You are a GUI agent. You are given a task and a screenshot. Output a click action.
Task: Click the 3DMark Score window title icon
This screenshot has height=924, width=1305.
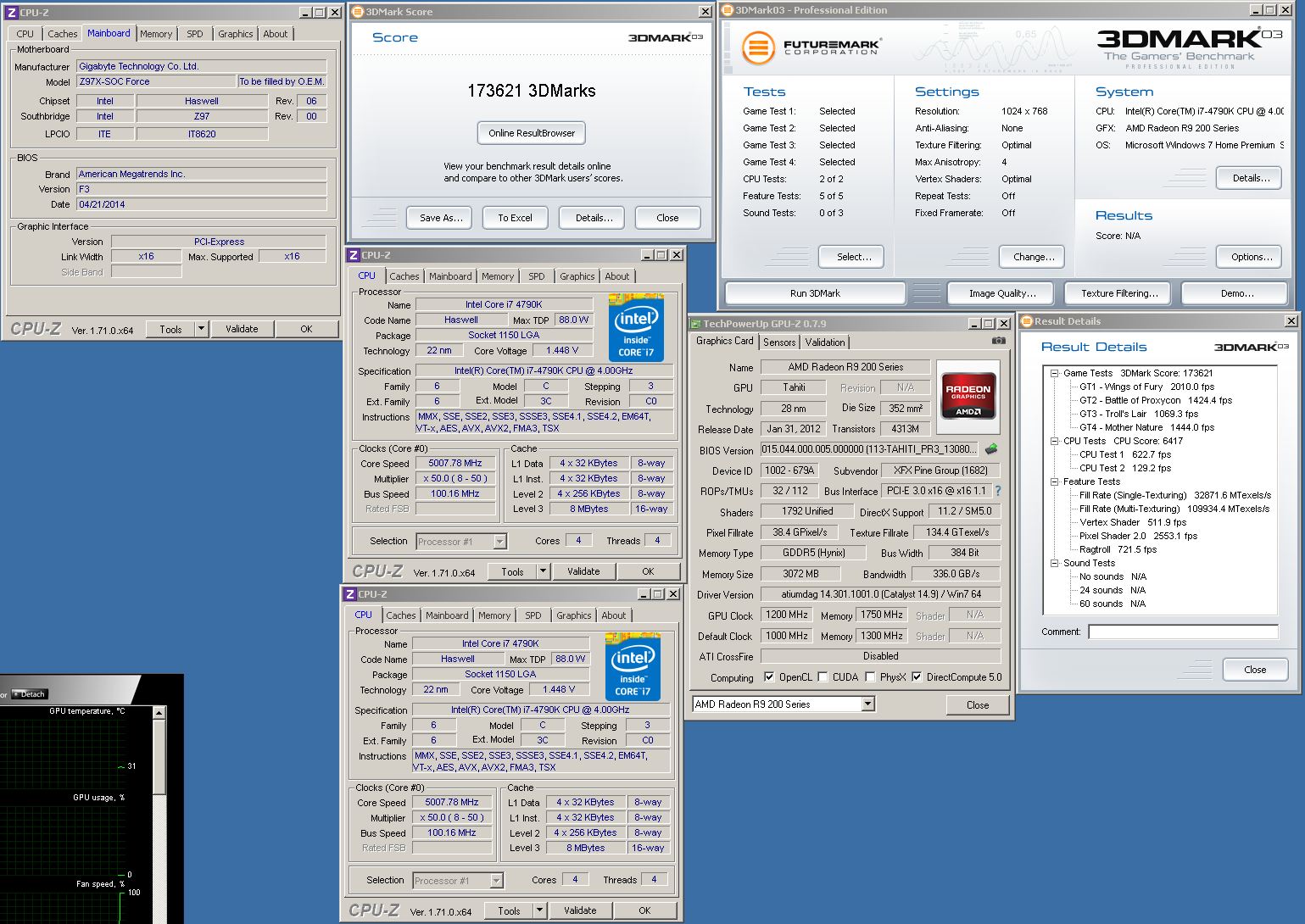(x=357, y=12)
